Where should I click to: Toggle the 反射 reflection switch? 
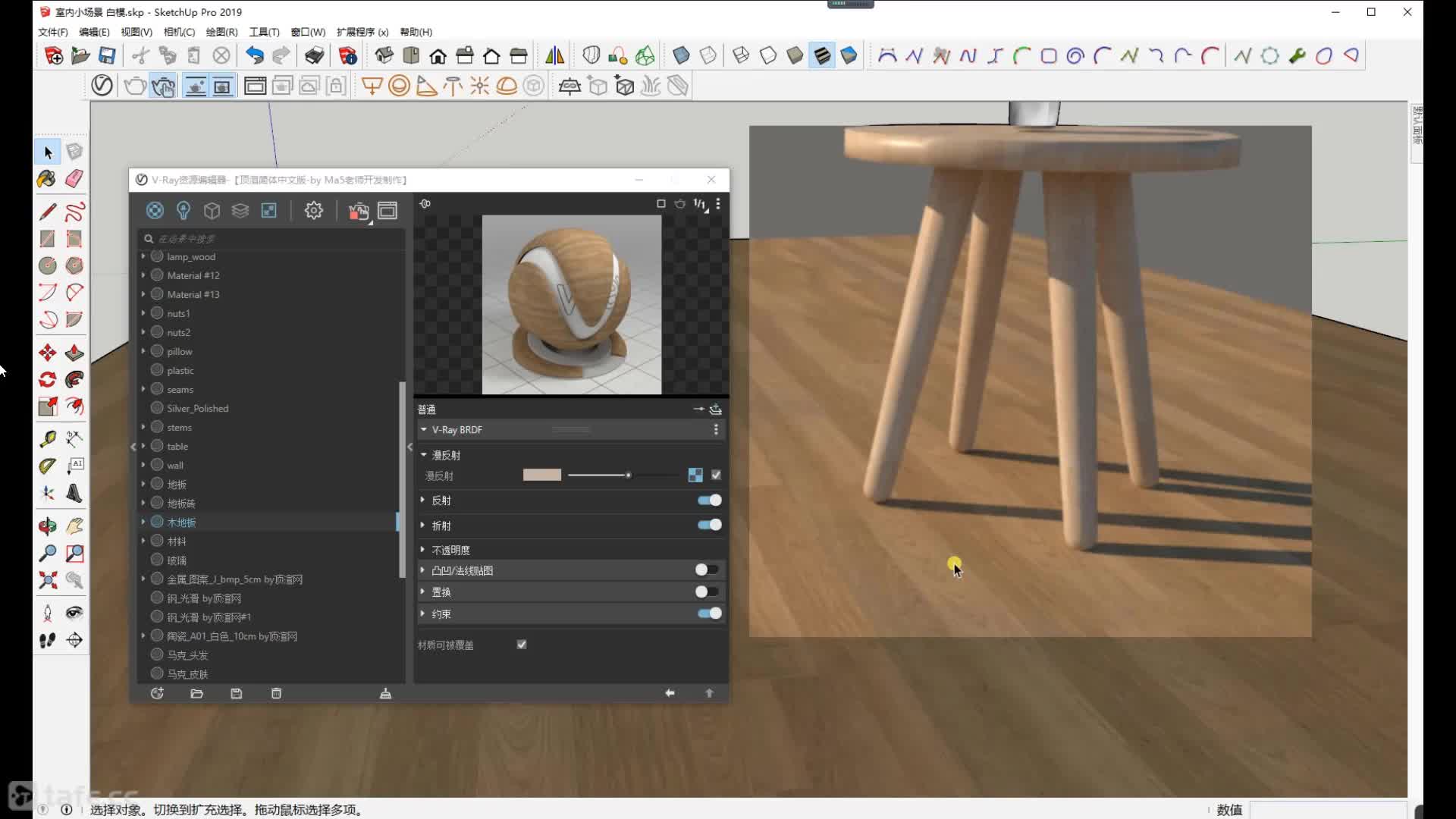tap(710, 500)
